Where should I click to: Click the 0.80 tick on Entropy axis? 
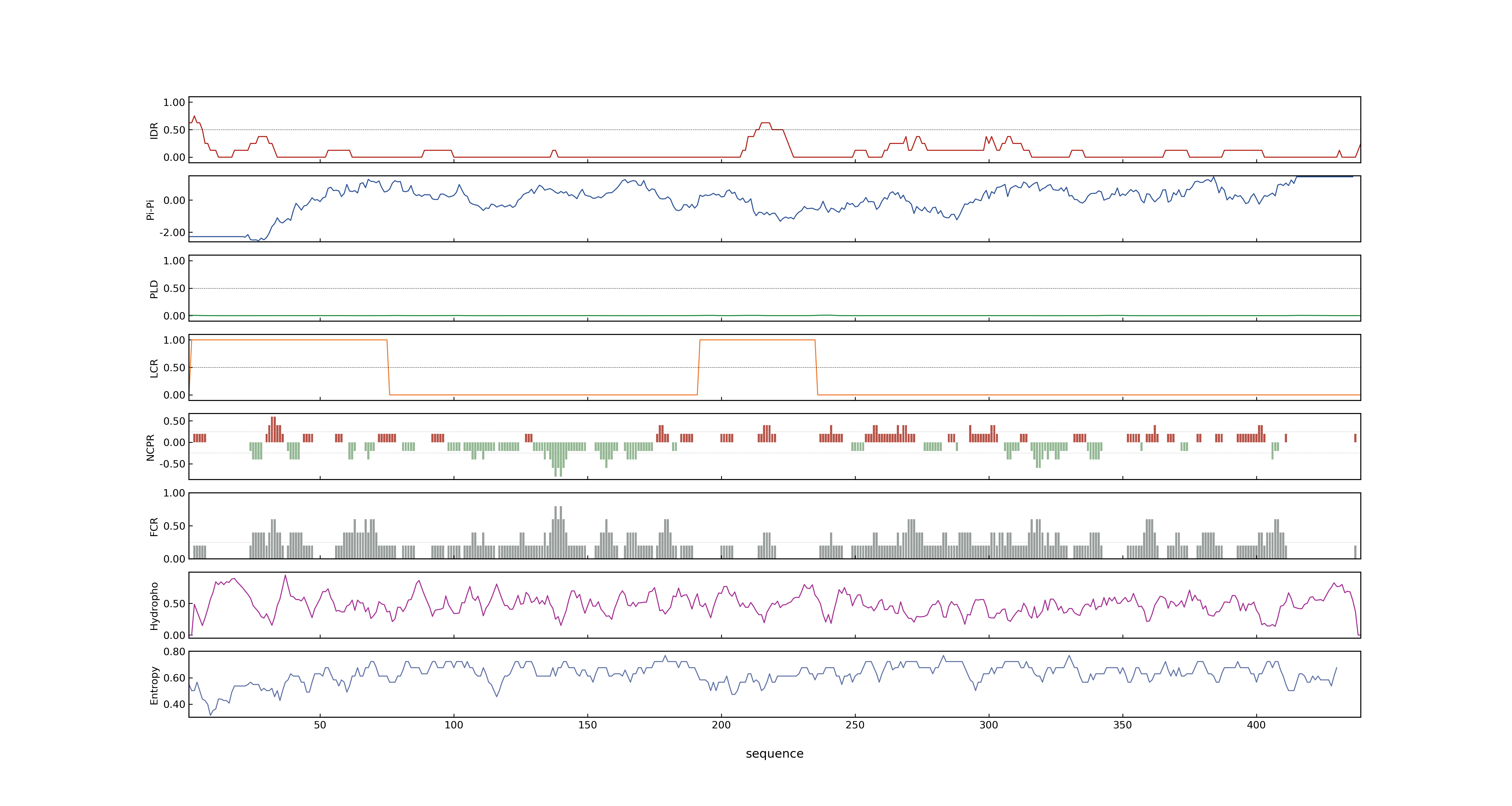pyautogui.click(x=174, y=652)
